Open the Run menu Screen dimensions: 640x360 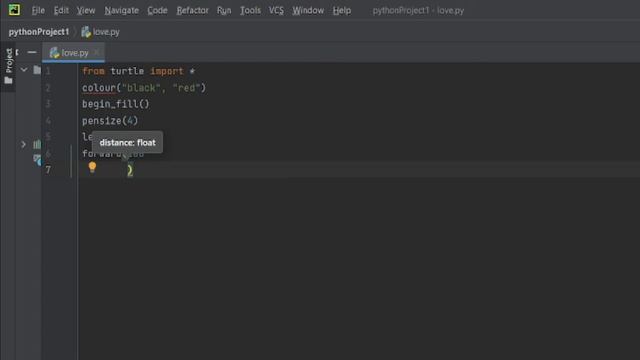coord(224,11)
